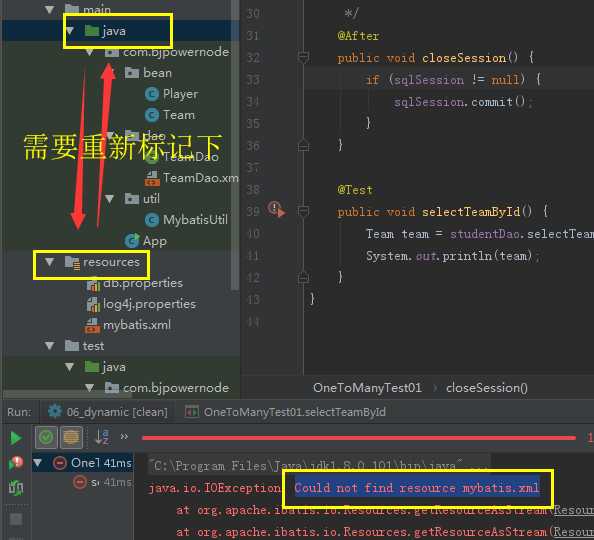Click line number 33 in gutter
594x540 pixels.
pos(253,80)
